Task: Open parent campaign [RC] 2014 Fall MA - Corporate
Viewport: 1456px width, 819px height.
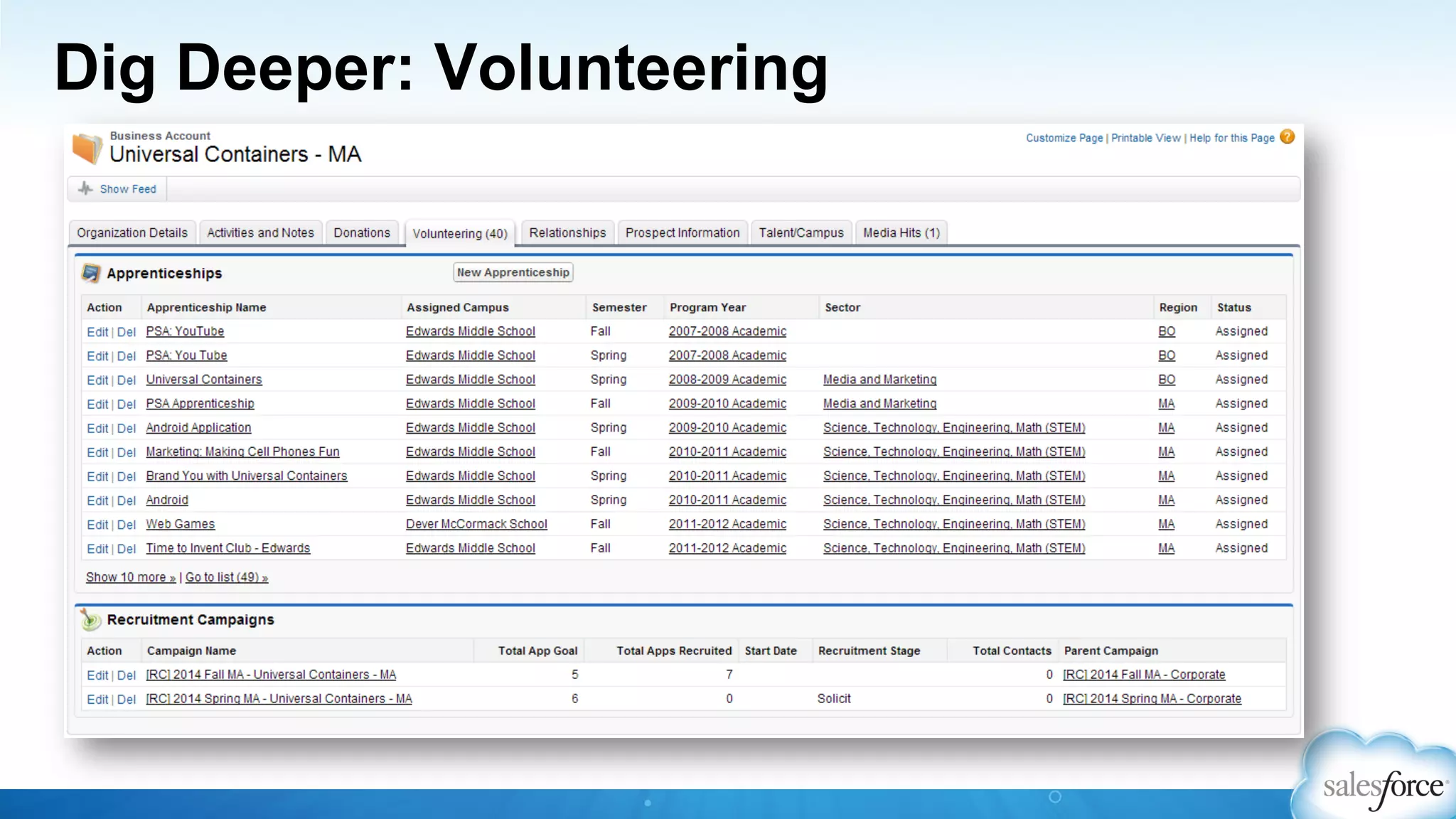Action: tap(1144, 675)
